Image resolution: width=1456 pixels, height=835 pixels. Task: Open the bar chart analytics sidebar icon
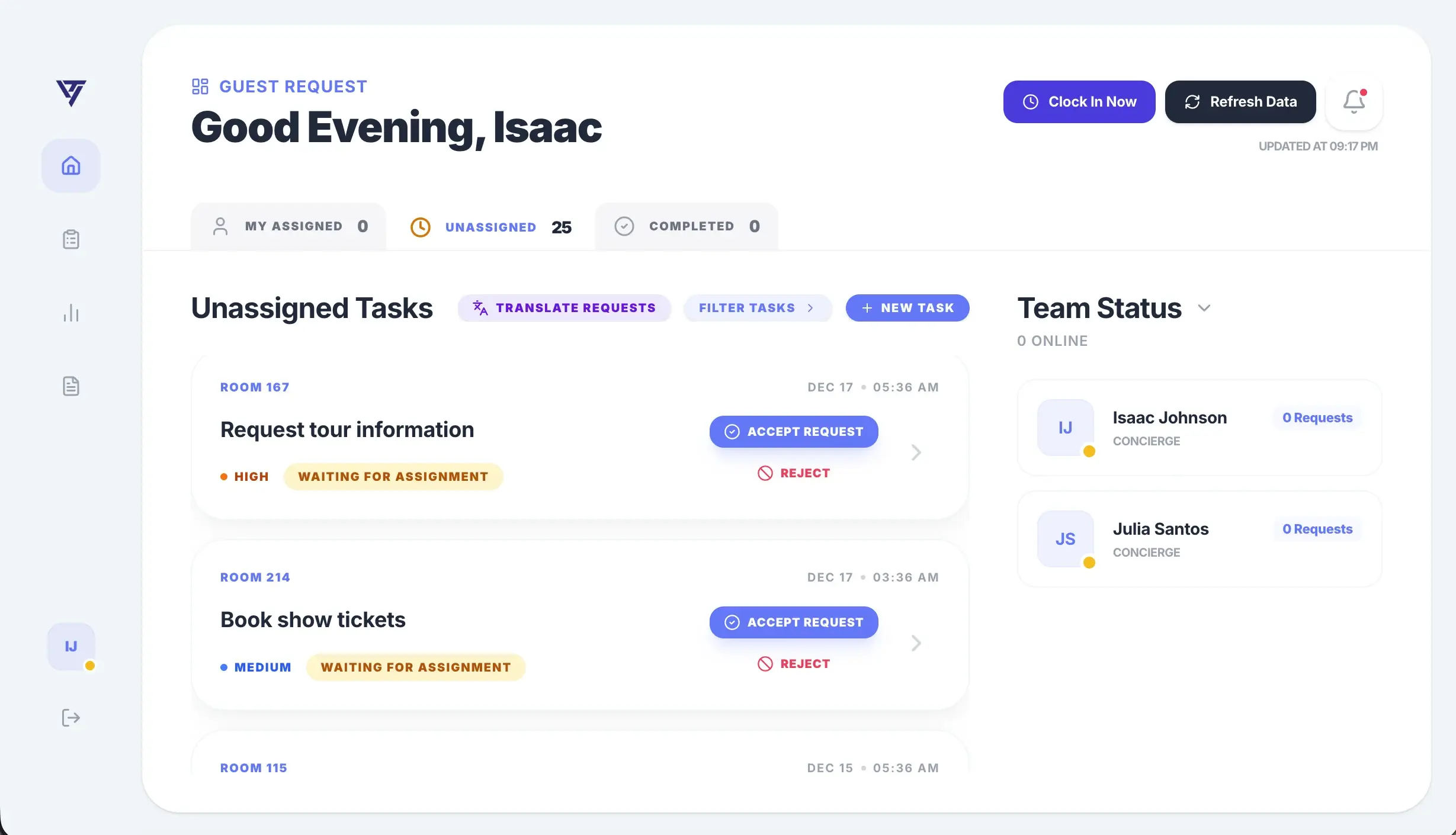(71, 313)
